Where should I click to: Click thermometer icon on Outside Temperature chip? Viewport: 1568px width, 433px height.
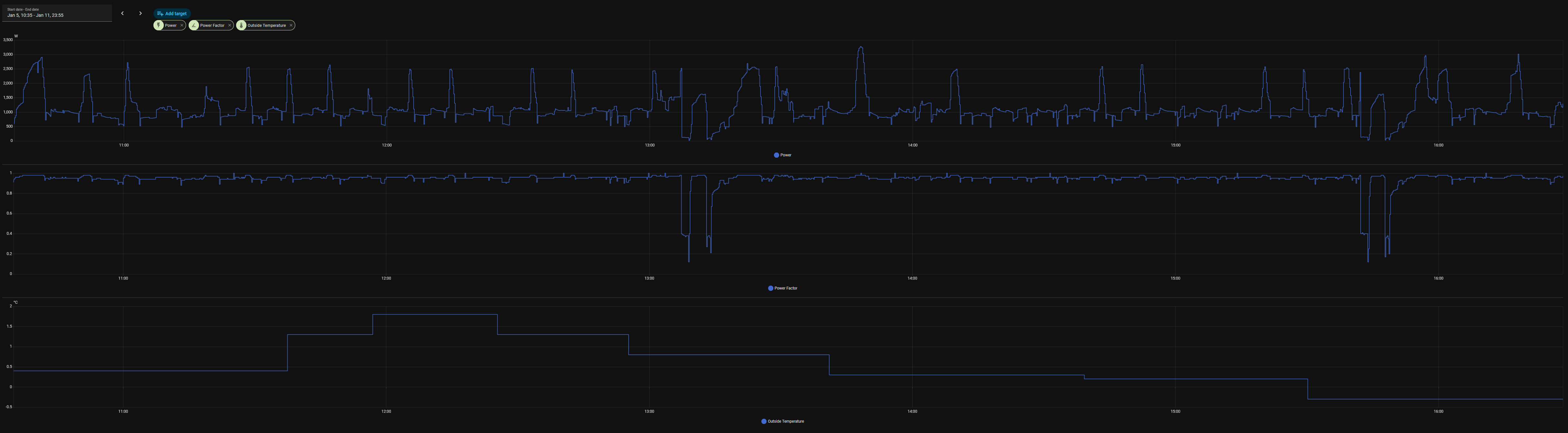(242, 26)
